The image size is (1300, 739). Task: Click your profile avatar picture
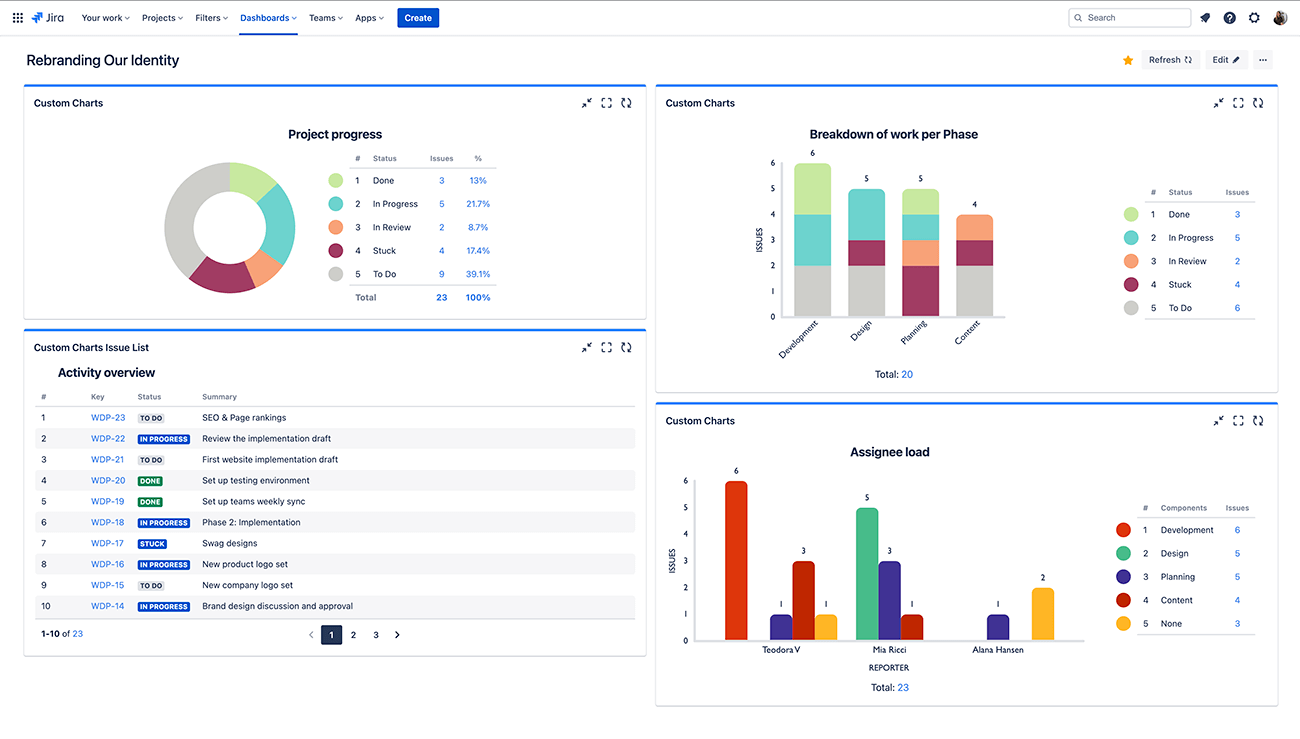(1280, 17)
